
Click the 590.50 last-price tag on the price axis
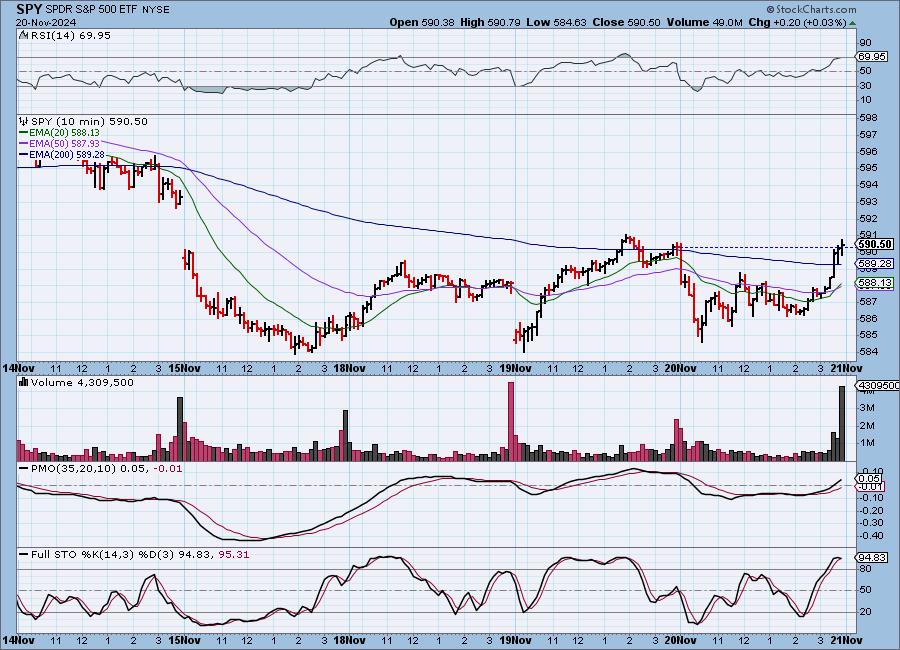[x=874, y=244]
